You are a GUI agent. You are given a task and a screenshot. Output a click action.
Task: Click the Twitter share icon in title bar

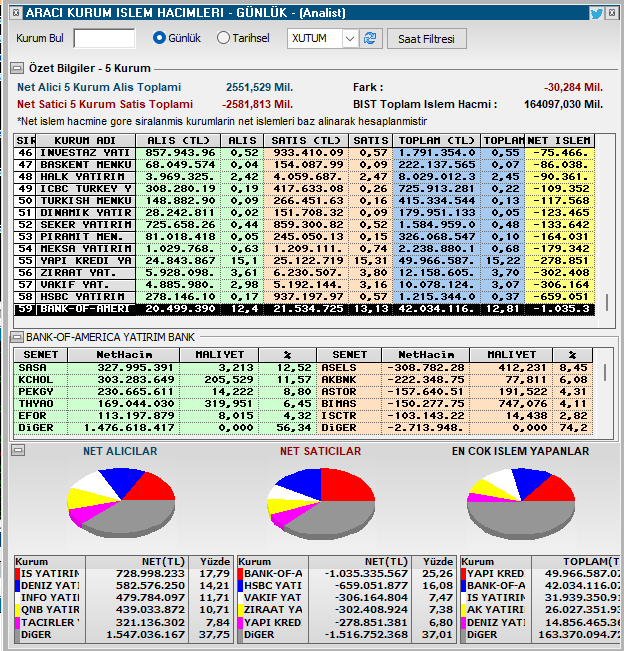point(597,13)
